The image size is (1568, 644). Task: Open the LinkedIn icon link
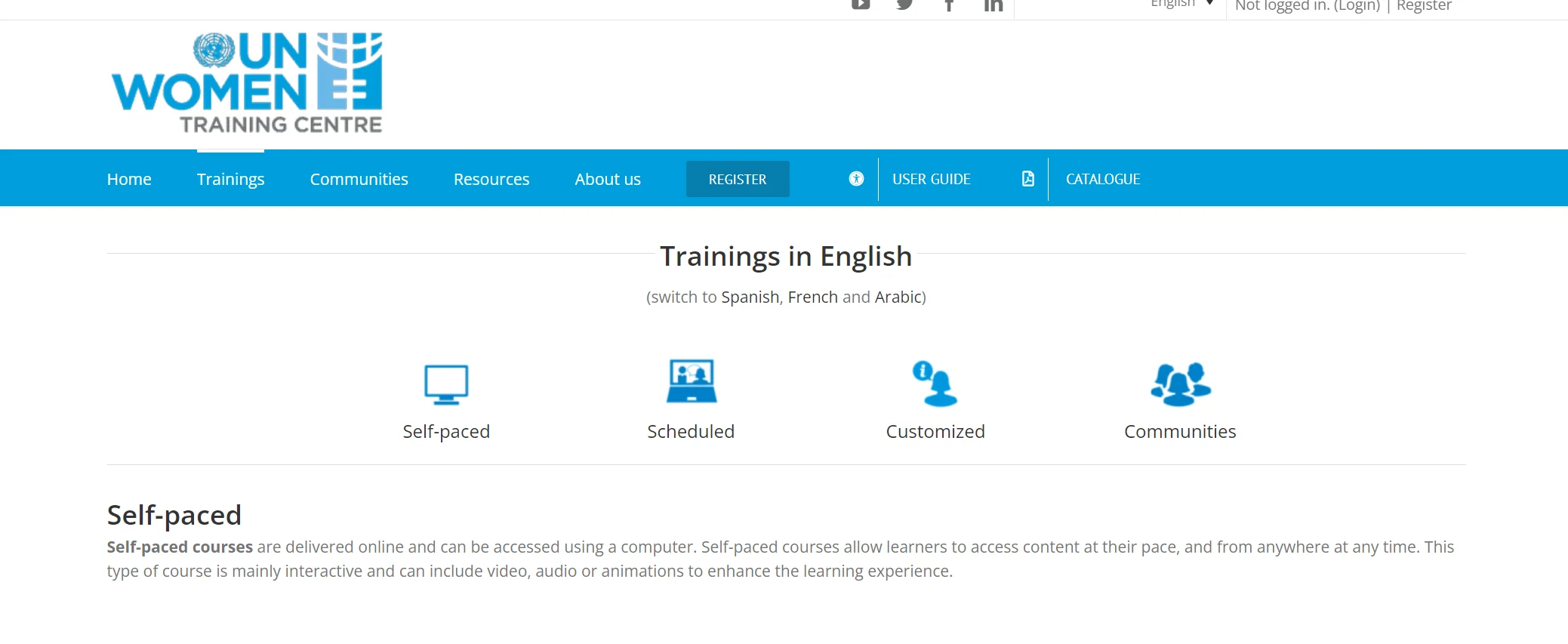click(993, 5)
